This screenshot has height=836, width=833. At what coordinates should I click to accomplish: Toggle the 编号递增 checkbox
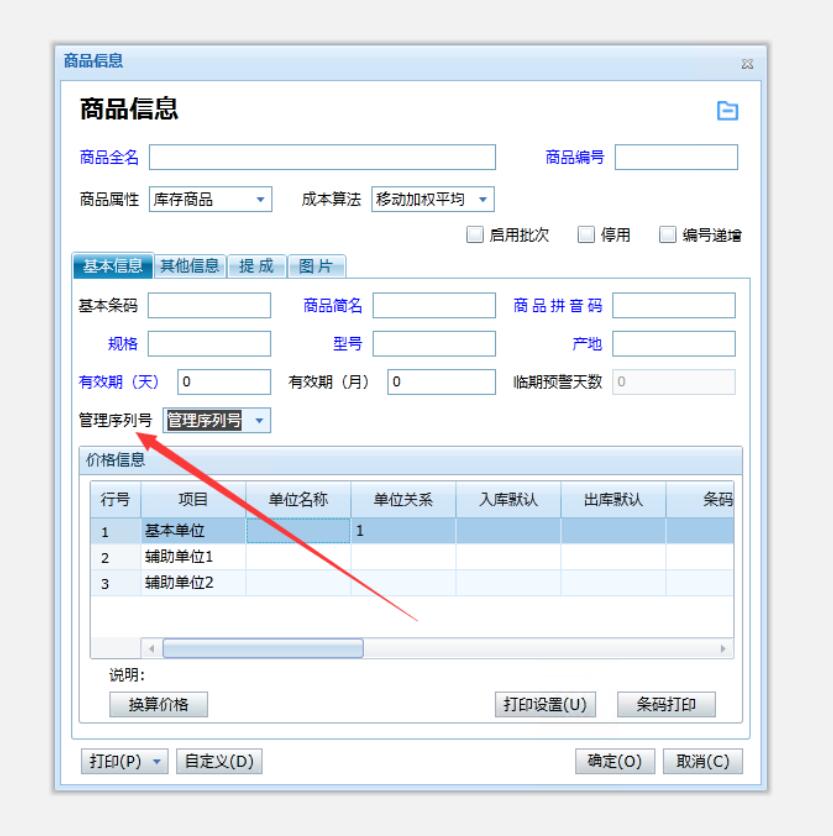tap(667, 234)
